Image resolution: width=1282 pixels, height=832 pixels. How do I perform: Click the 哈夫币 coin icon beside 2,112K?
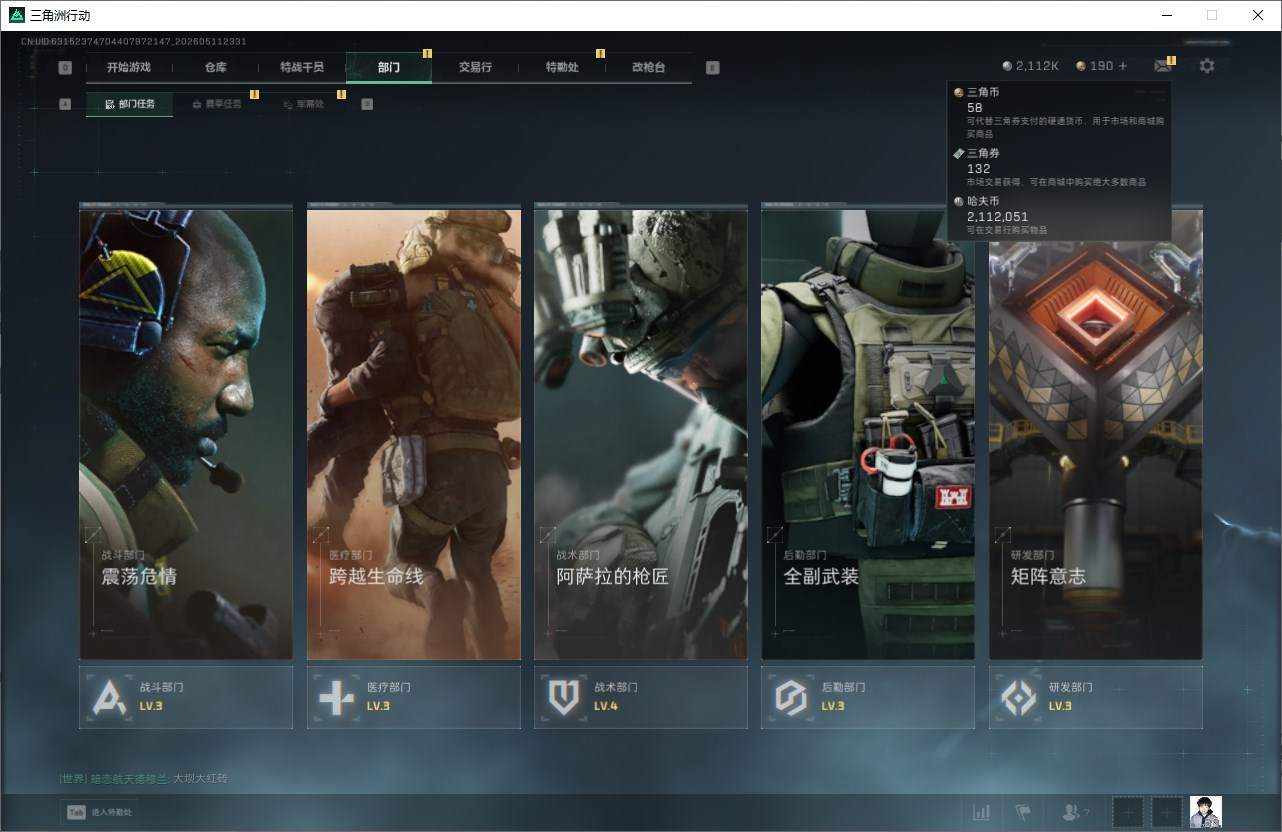pyautogui.click(x=1007, y=66)
